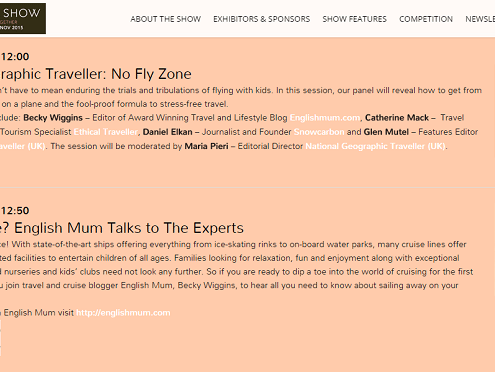495x372 pixels.
Task: Select the 12:00 session time
Action: coord(15,57)
